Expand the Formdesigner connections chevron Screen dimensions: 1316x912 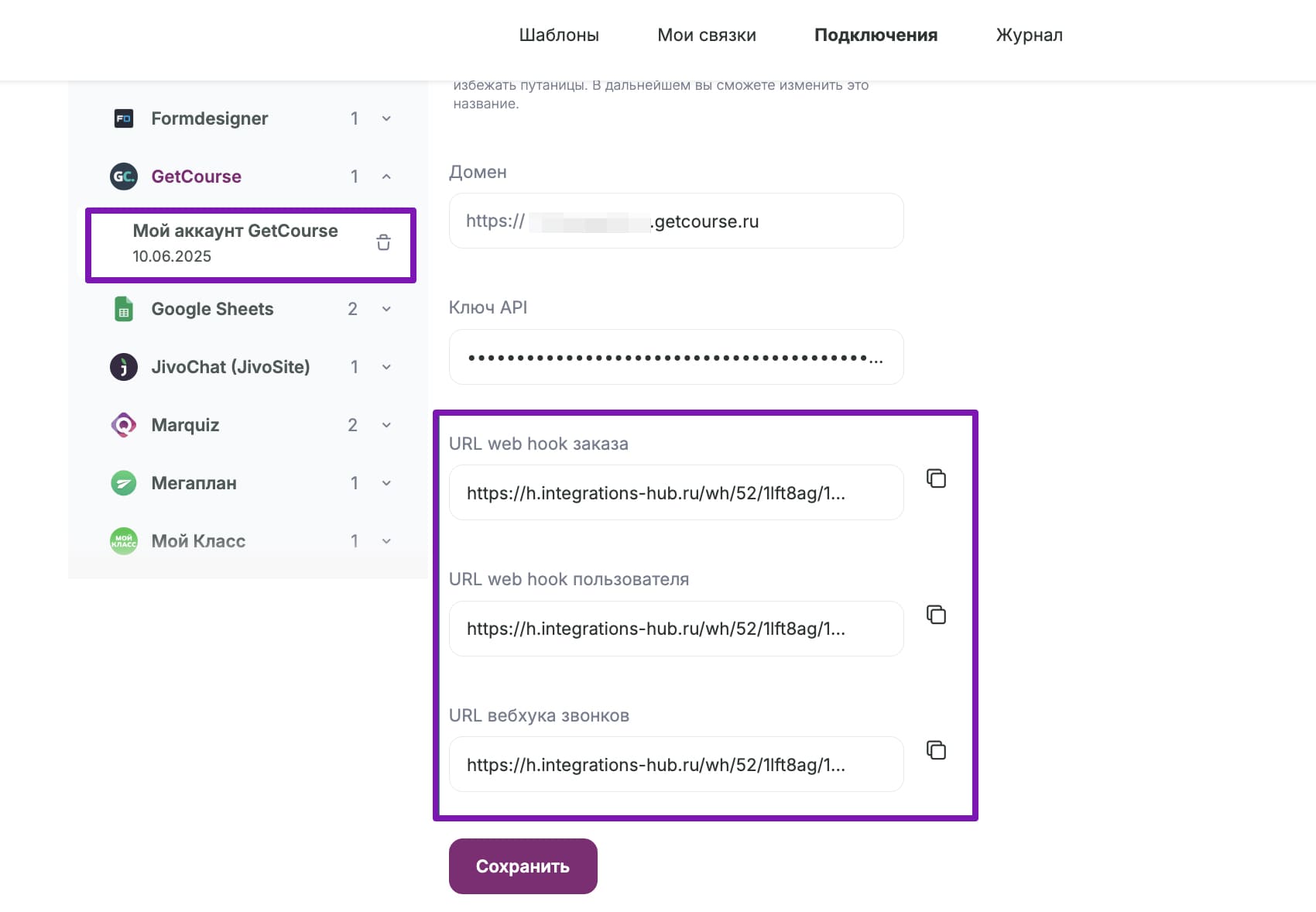point(386,118)
